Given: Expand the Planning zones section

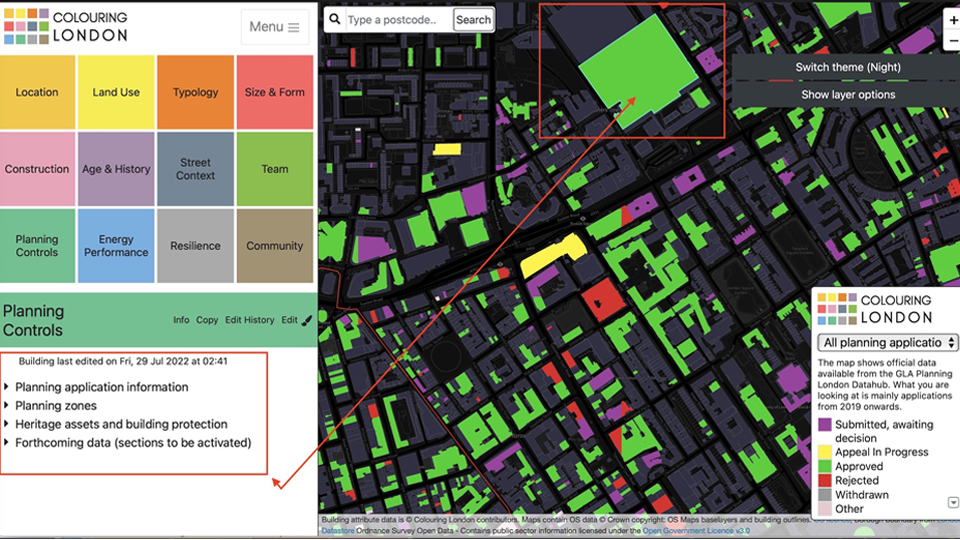Looking at the screenshot, I should tap(55, 406).
